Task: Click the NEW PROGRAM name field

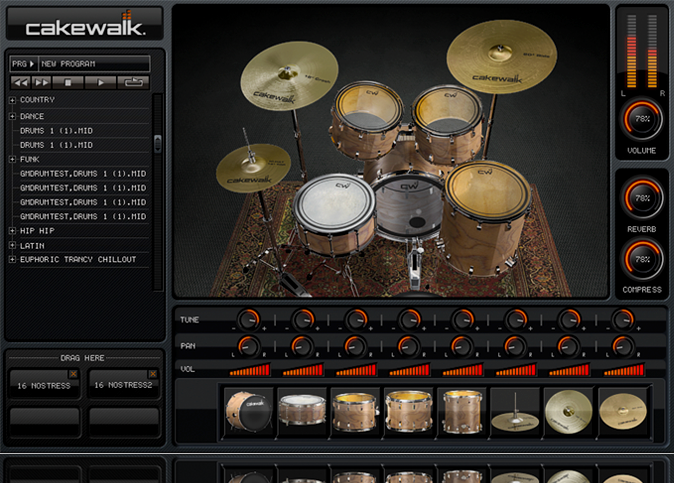Action: [94, 64]
